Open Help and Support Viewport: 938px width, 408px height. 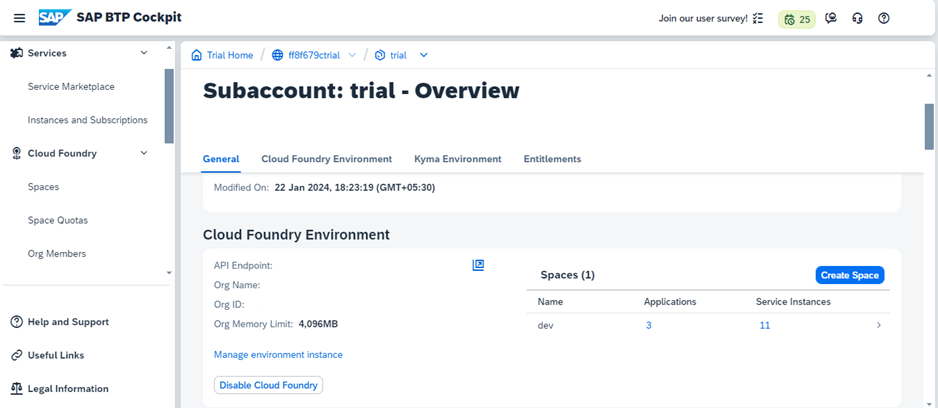coord(68,322)
